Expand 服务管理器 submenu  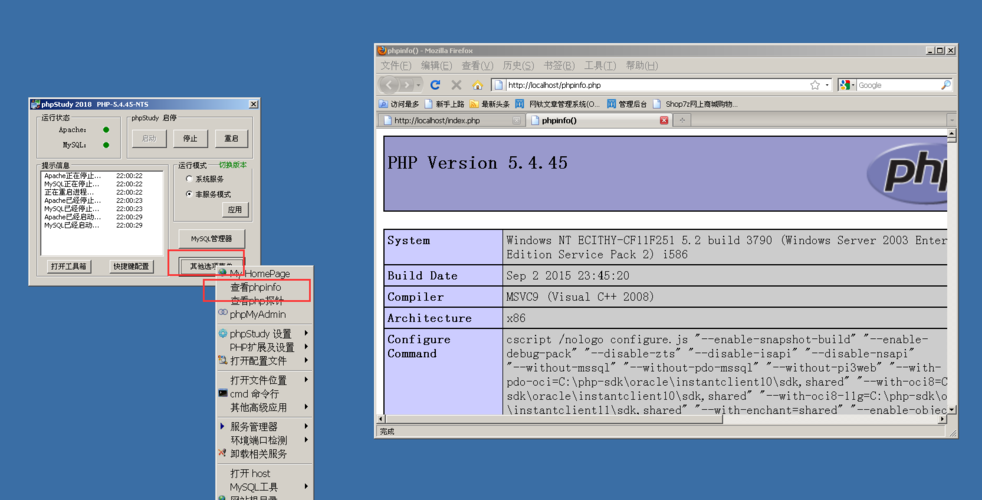[x=264, y=426]
